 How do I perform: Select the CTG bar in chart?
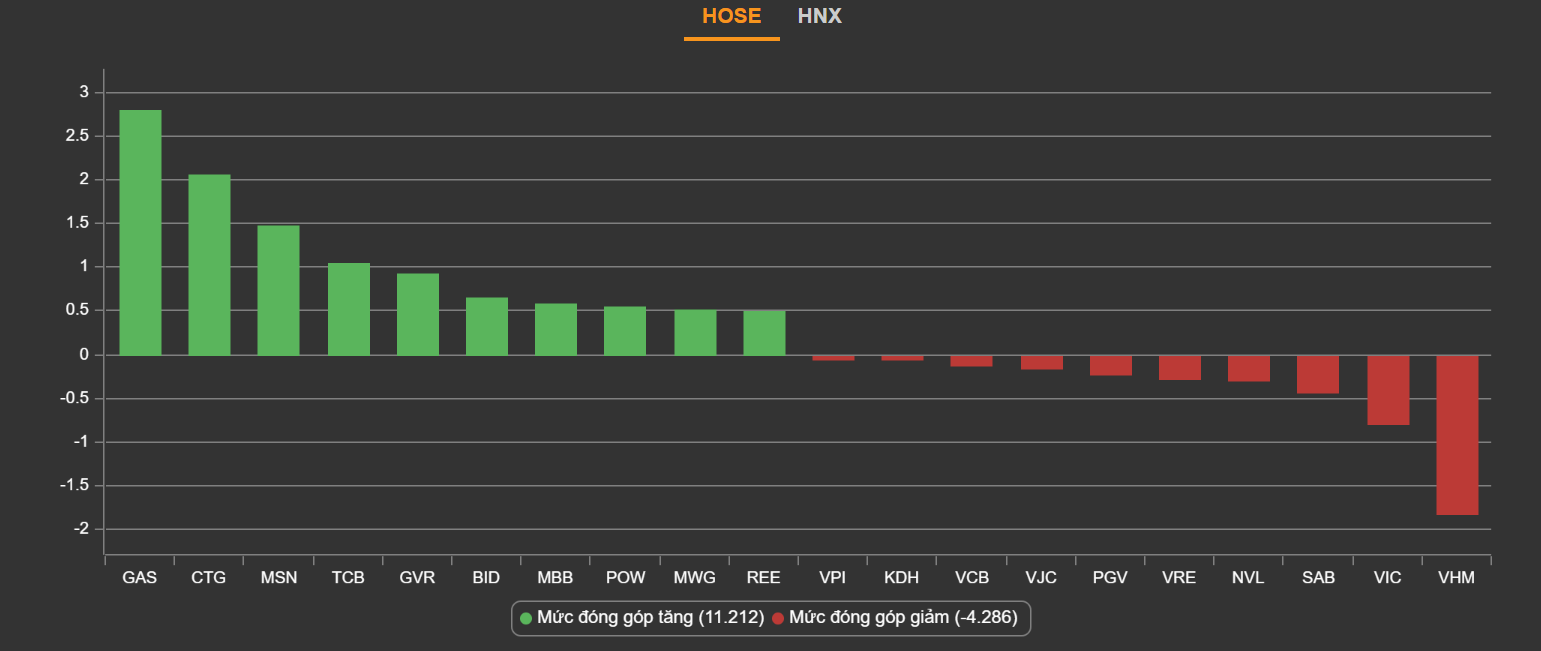tap(209, 265)
